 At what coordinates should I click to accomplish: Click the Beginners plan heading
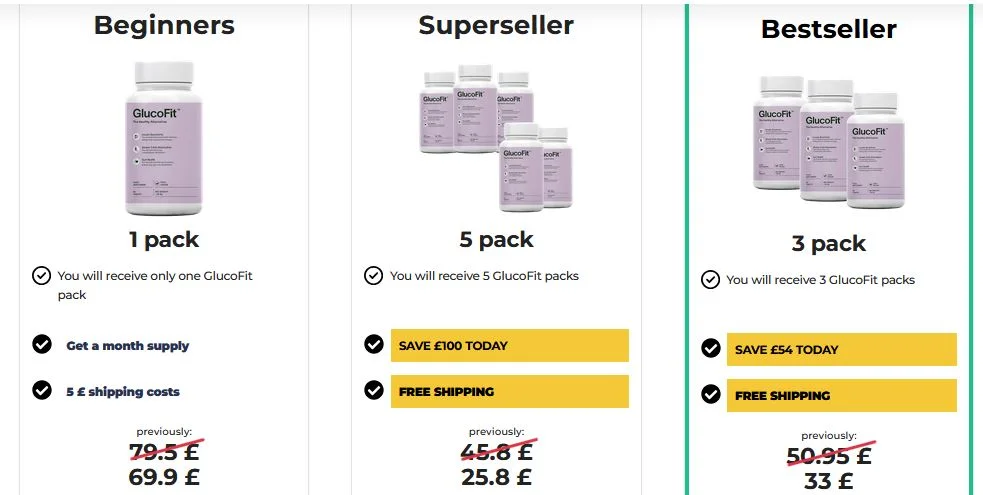pos(164,25)
